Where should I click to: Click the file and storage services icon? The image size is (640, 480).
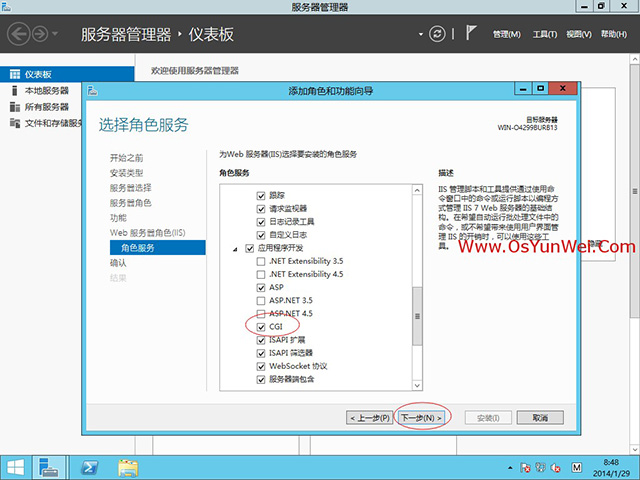click(x=15, y=123)
